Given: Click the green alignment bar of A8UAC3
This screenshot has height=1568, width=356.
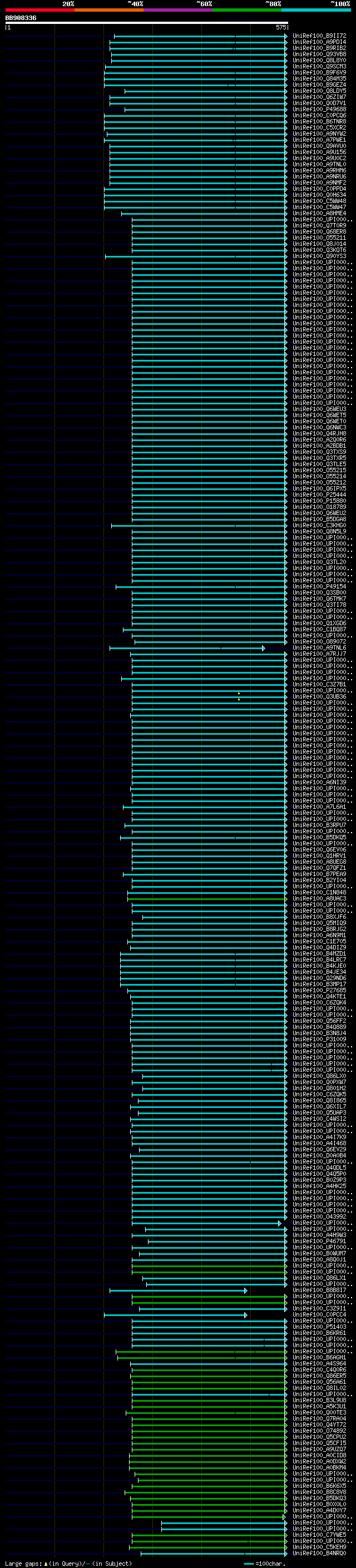Looking at the screenshot, I should pos(207,899).
